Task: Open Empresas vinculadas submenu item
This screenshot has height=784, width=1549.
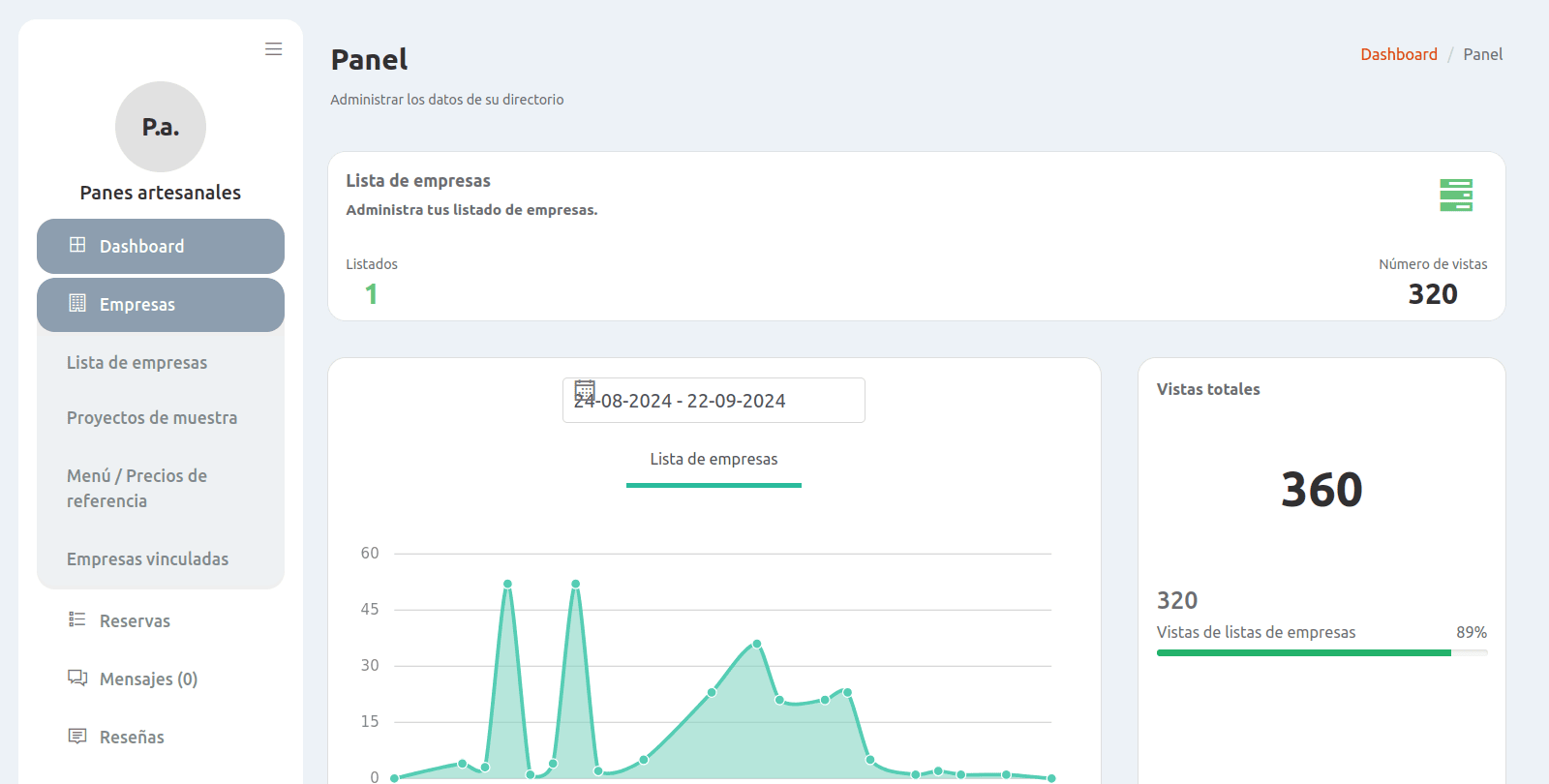Action: click(x=147, y=558)
